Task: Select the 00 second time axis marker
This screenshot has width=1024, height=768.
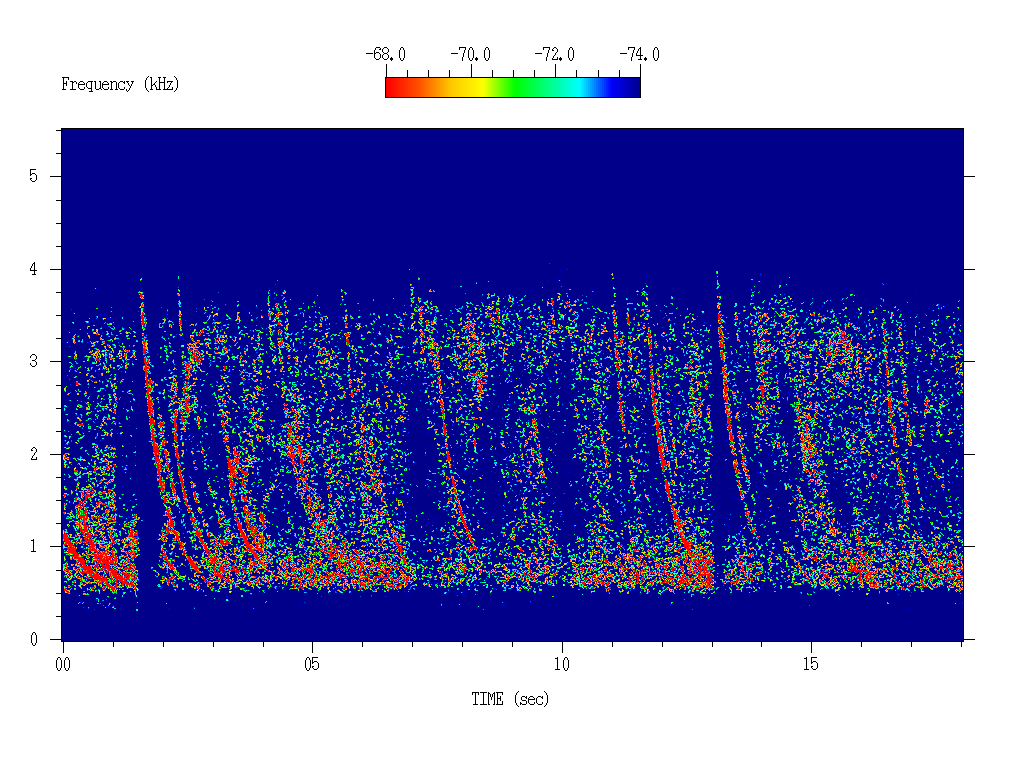Action: tap(63, 664)
